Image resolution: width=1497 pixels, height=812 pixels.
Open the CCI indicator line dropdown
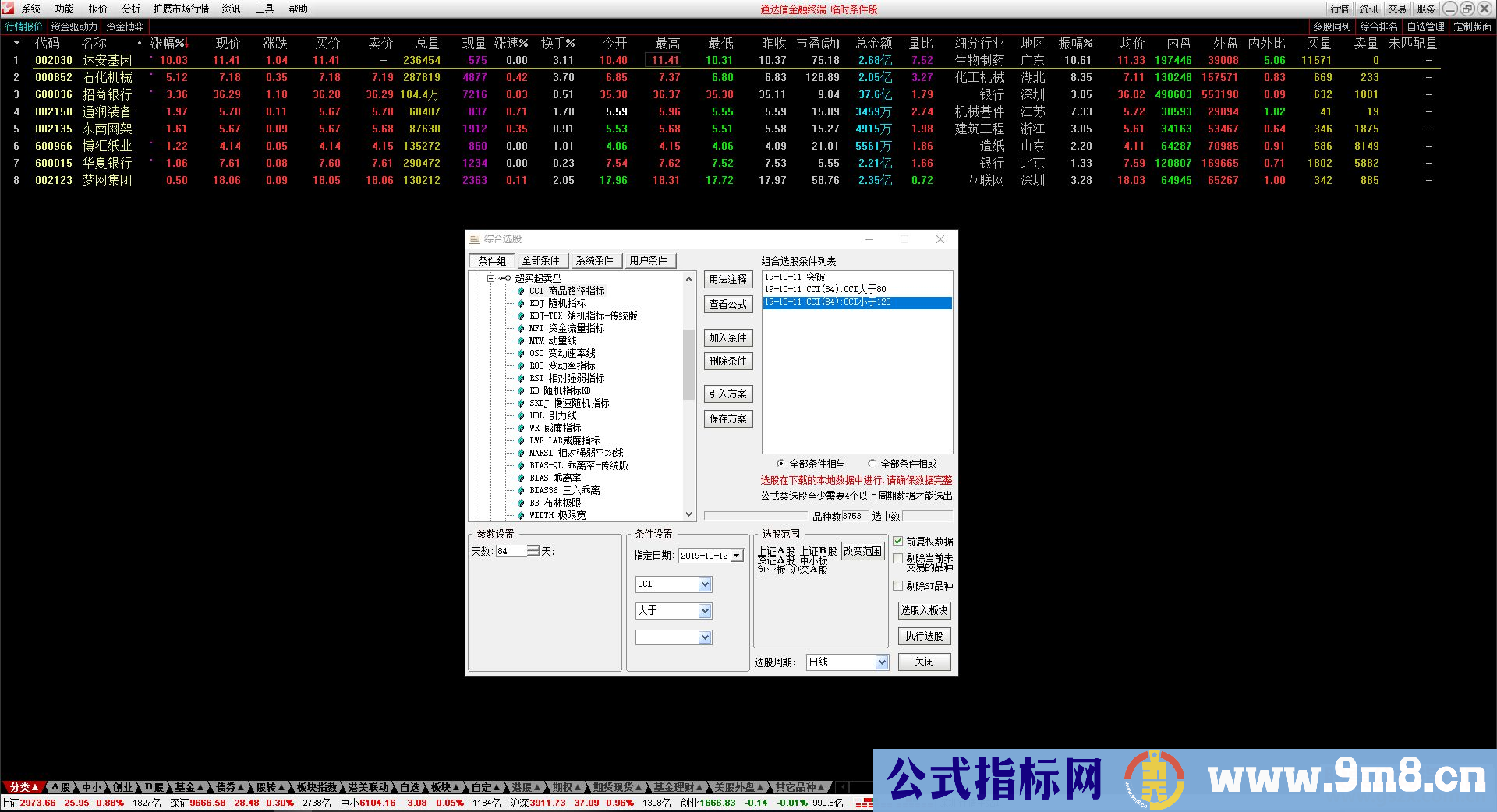[x=705, y=584]
